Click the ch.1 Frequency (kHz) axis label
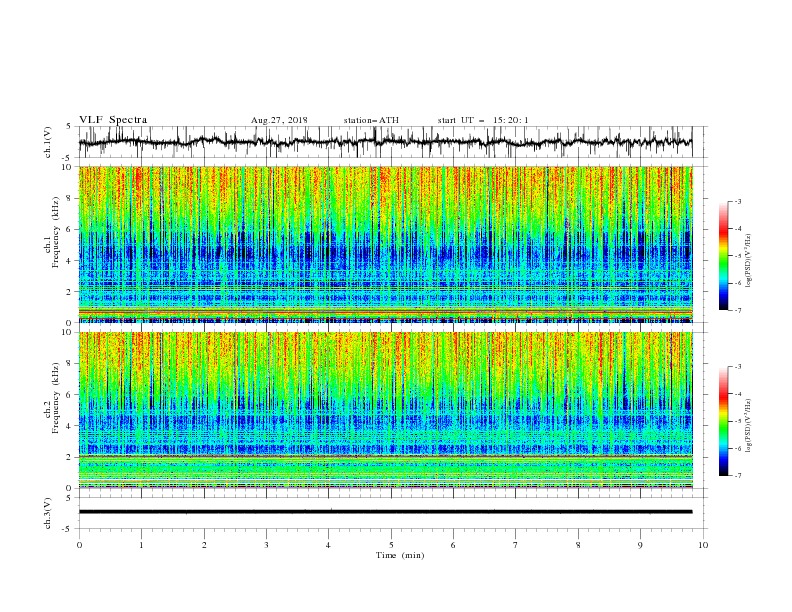 pos(52,233)
